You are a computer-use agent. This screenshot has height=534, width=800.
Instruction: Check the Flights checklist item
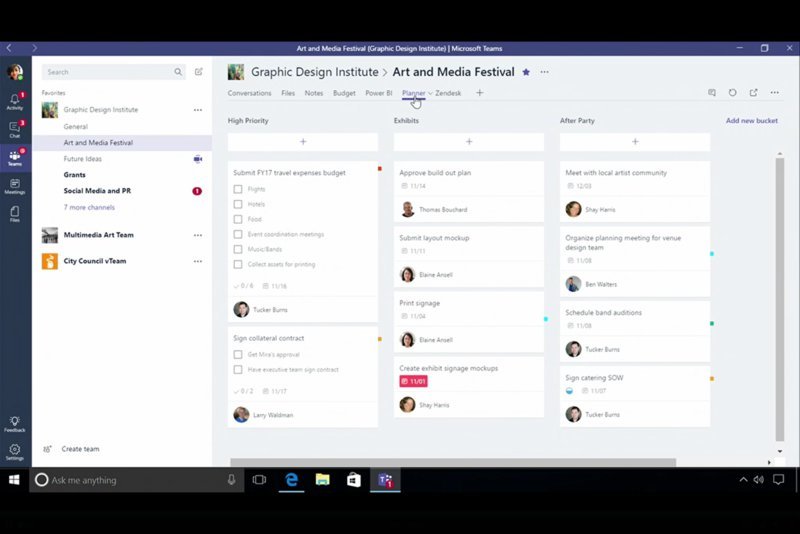[238, 189]
